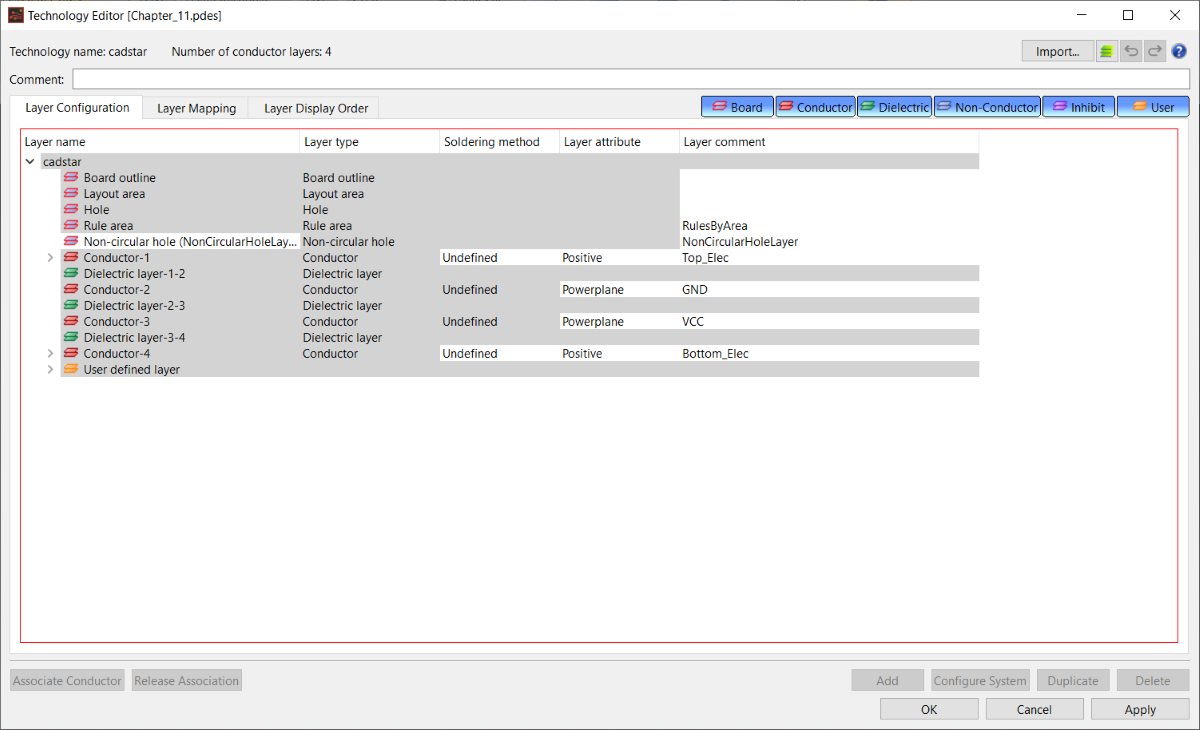Screen dimensions: 1200x730
Task: Click the Add button
Action: [x=887, y=681]
